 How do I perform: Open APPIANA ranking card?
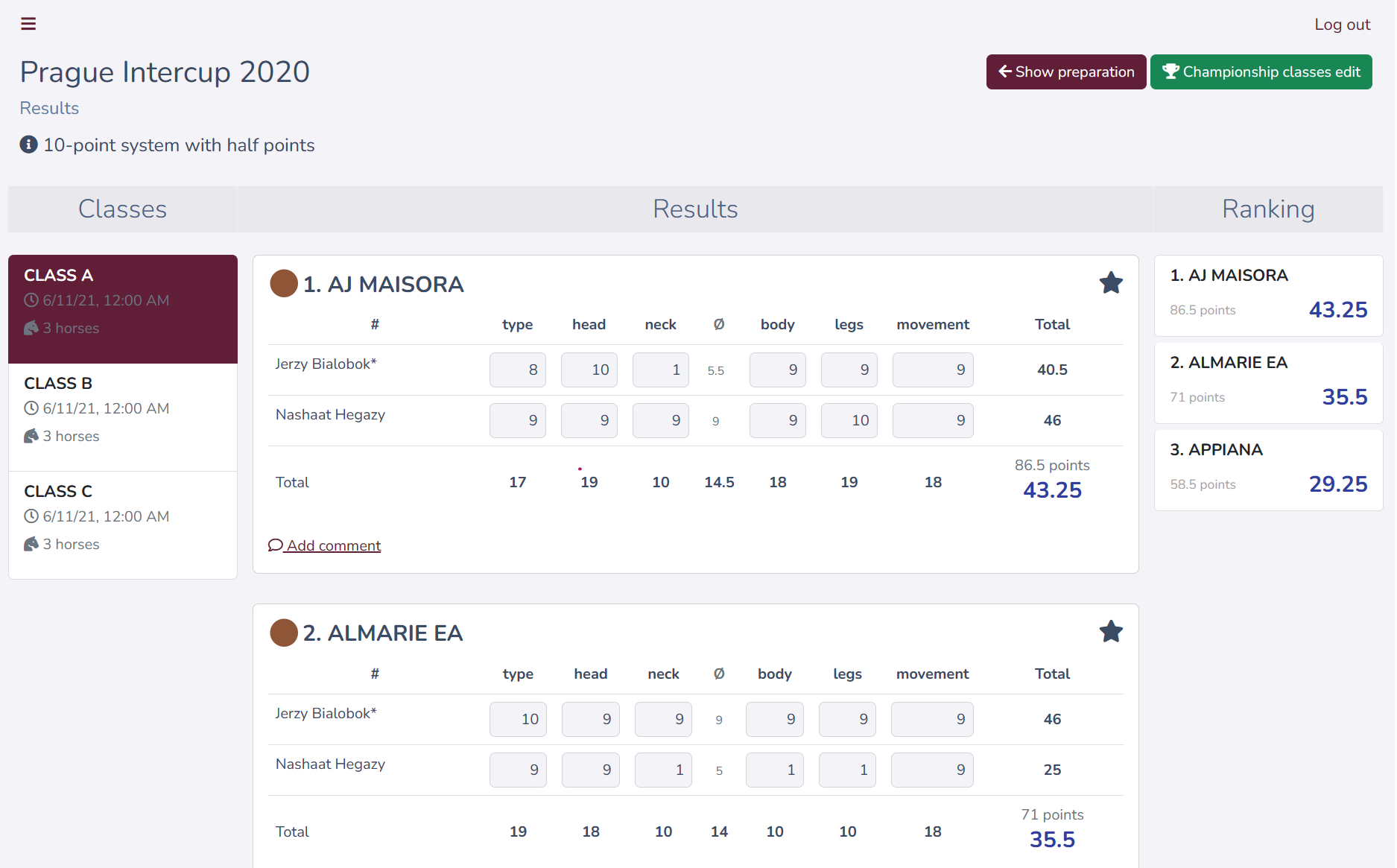(x=1268, y=470)
